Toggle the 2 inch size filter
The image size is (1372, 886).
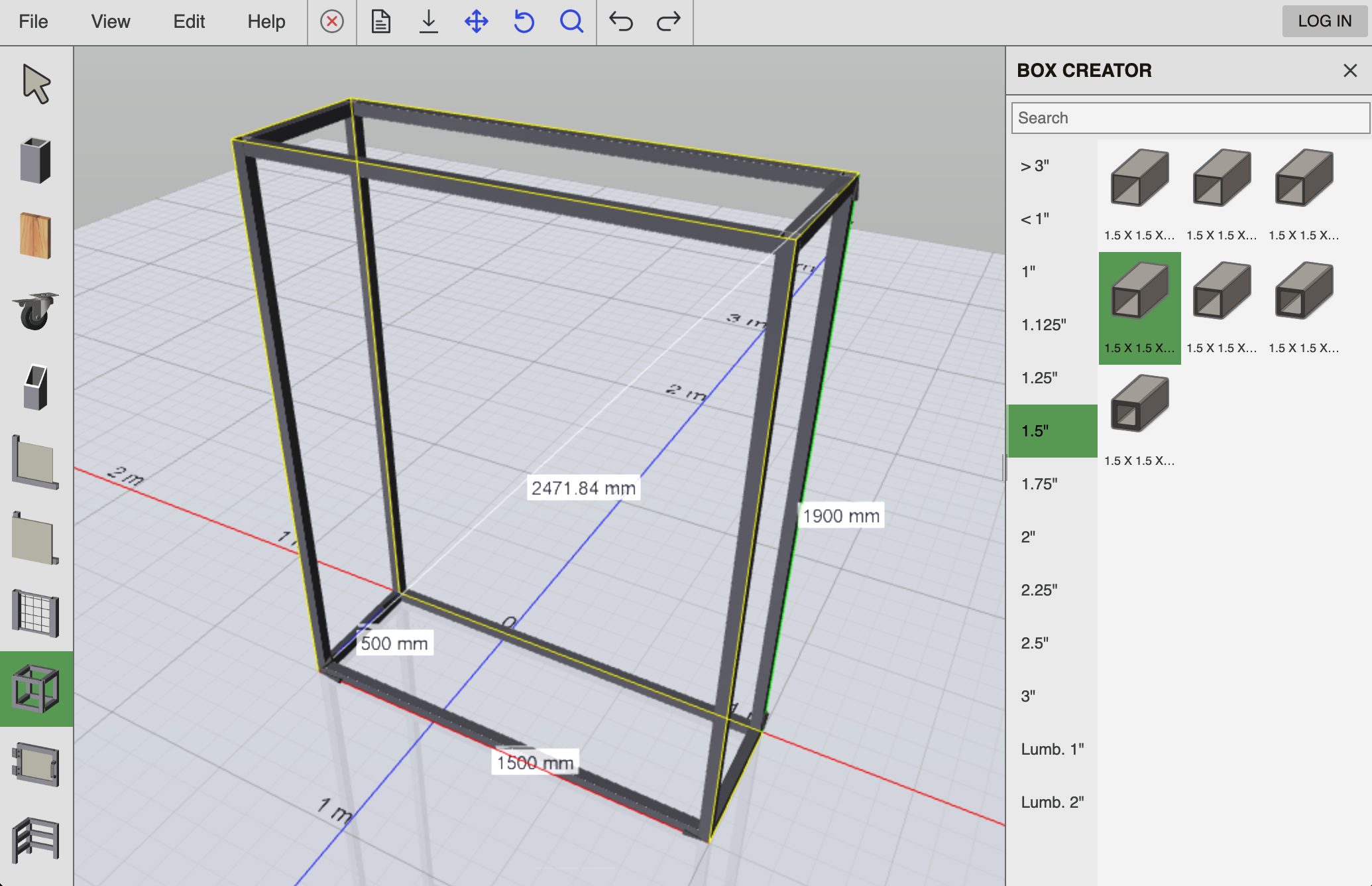pyautogui.click(x=1031, y=537)
